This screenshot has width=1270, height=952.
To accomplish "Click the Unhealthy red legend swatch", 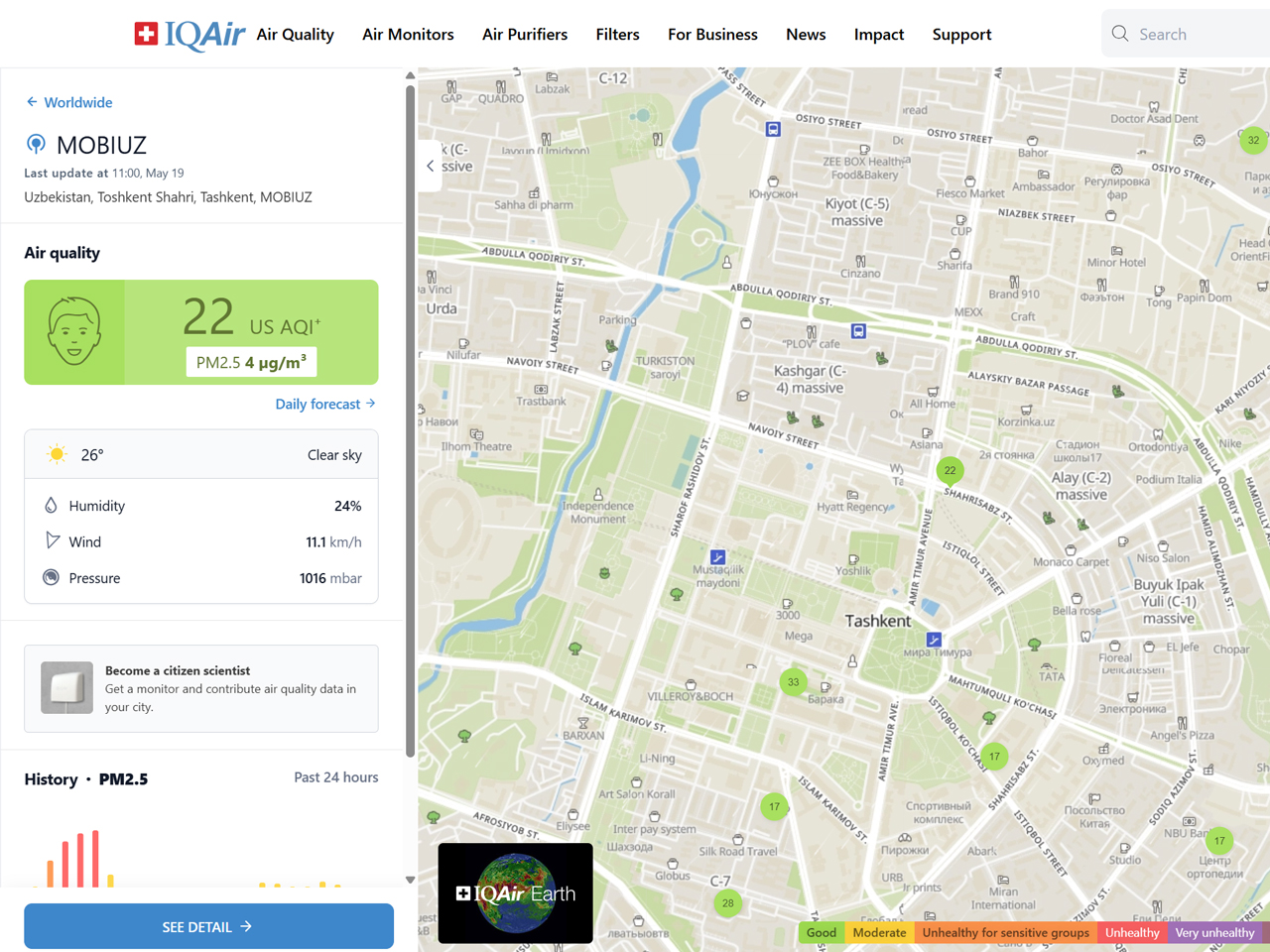I will 1132,932.
